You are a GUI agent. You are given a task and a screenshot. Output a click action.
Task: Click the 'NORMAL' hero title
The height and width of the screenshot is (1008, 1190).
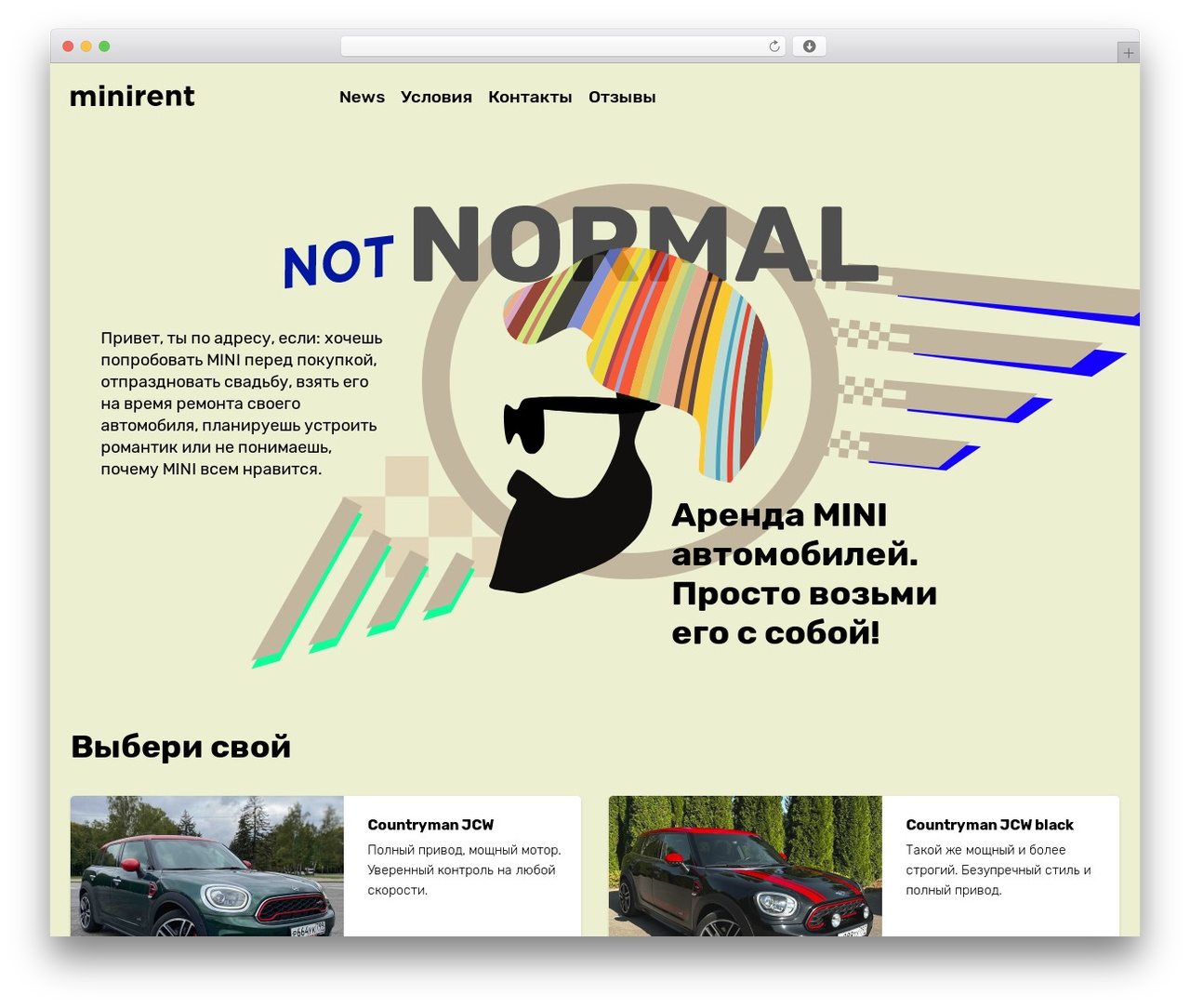pyautogui.click(x=643, y=244)
